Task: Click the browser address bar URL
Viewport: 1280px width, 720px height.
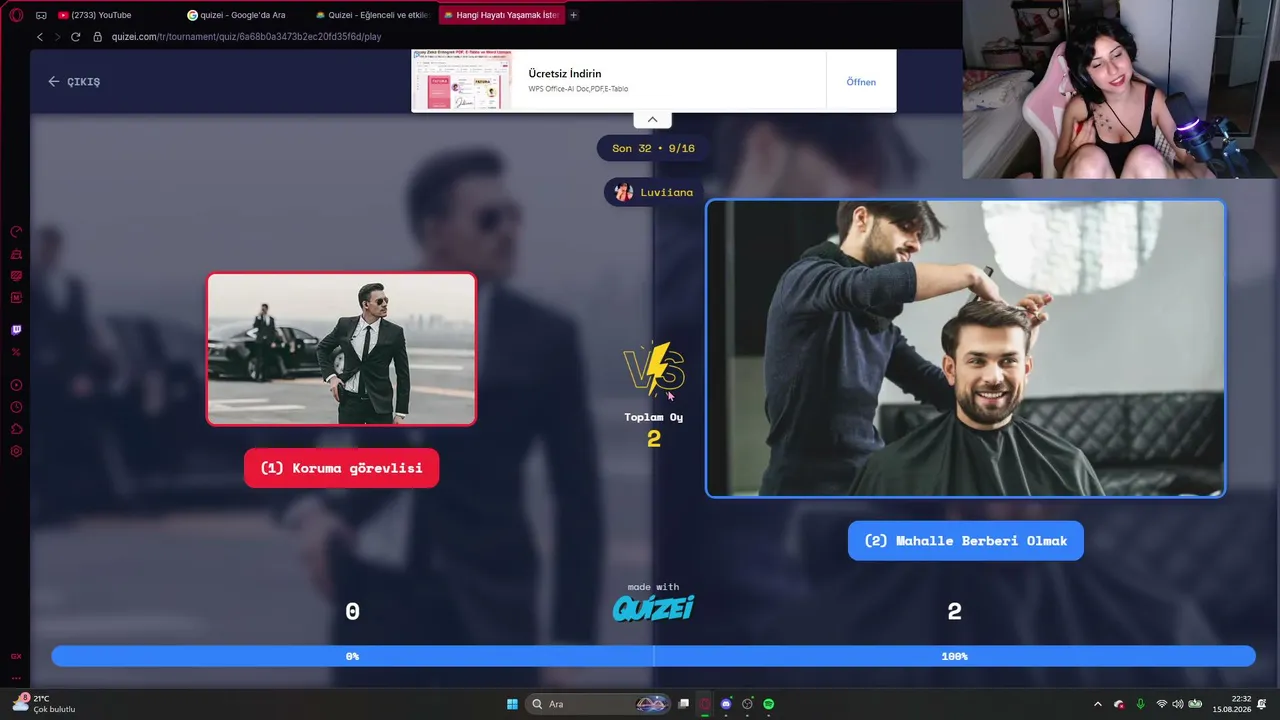Action: [x=246, y=37]
